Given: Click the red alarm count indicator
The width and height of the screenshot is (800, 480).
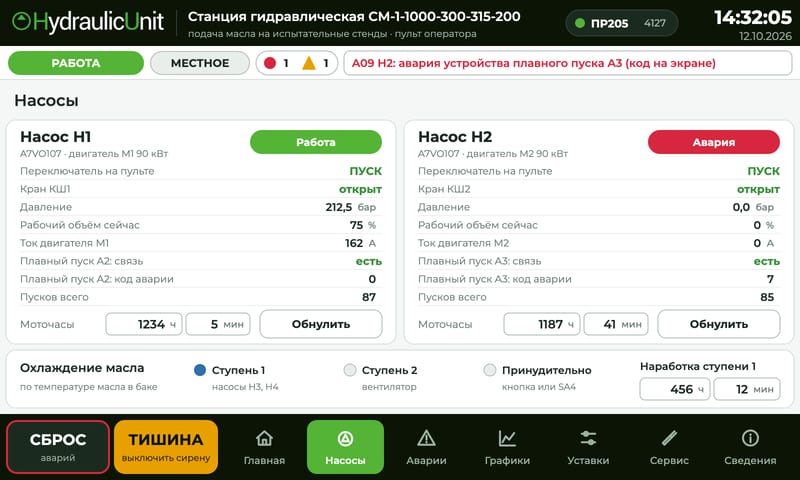Looking at the screenshot, I should click(x=270, y=63).
